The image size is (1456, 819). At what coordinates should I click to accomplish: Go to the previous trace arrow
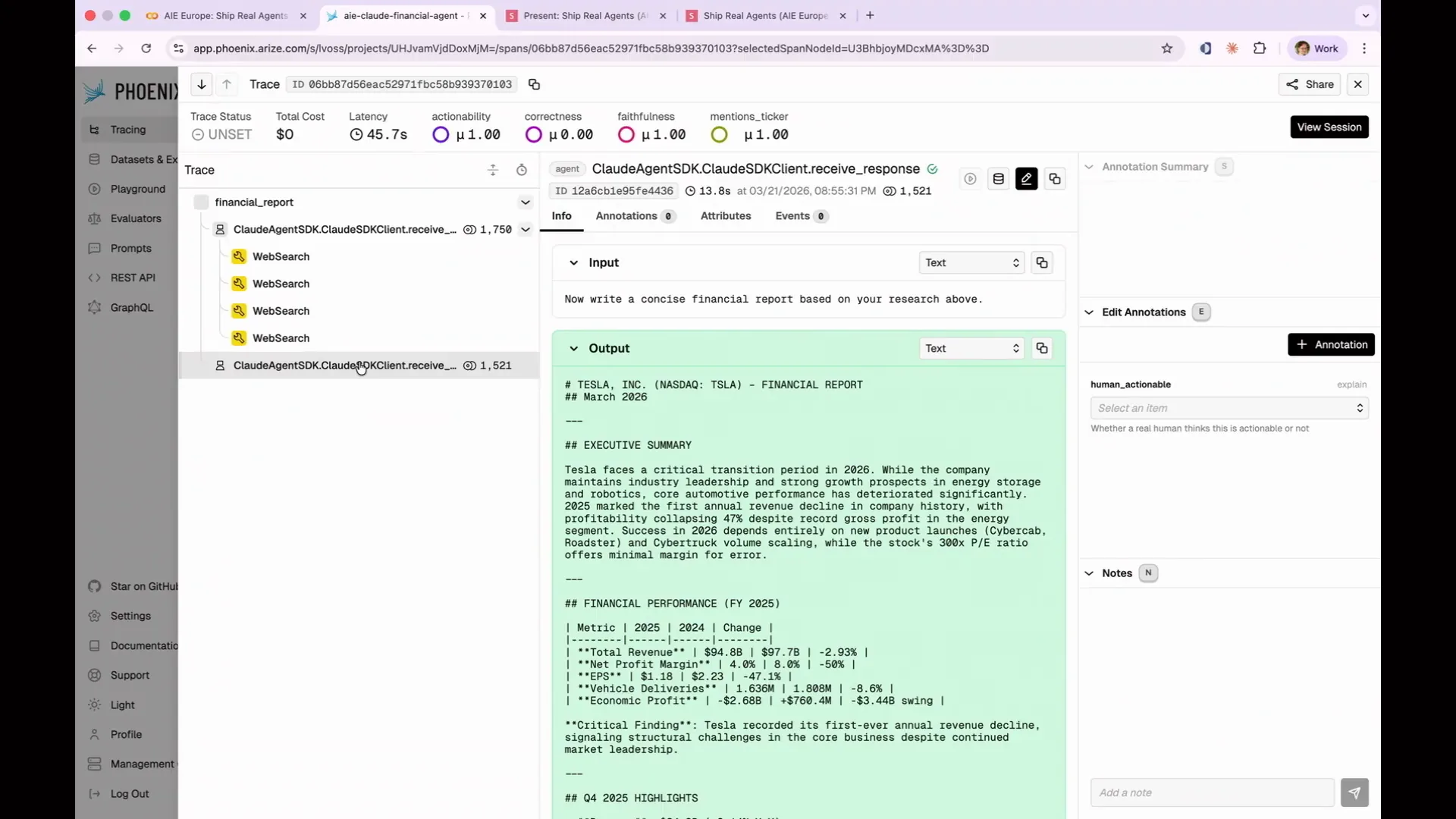point(227,84)
